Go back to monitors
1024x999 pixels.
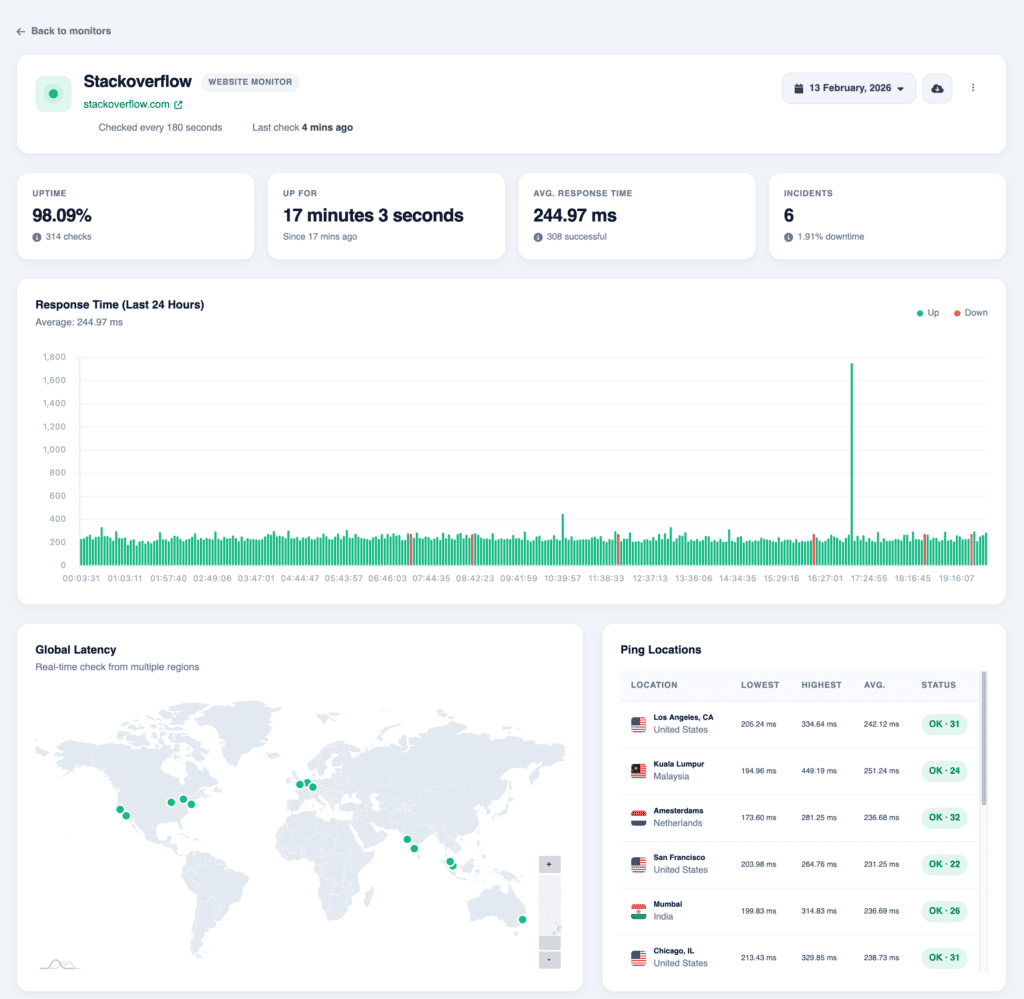63,31
